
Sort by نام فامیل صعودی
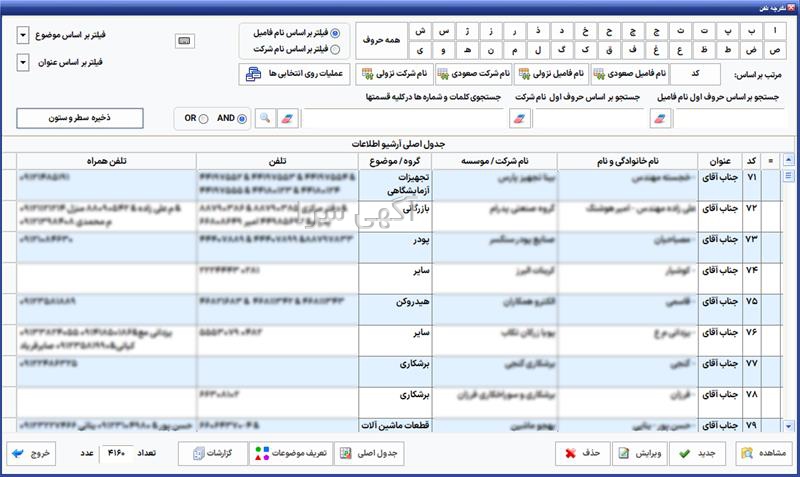pos(630,74)
